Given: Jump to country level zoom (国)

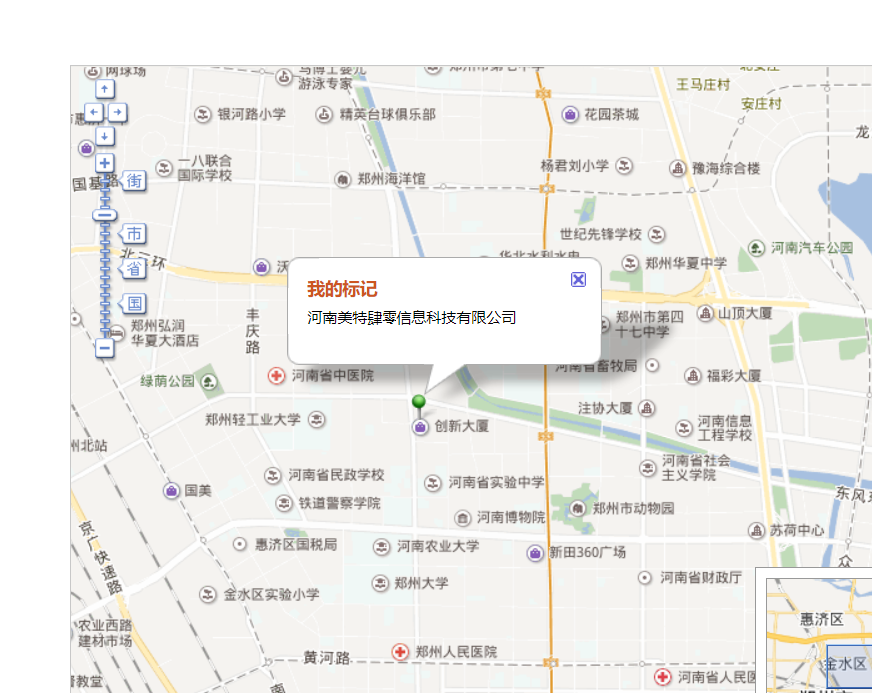Looking at the screenshot, I should (134, 303).
